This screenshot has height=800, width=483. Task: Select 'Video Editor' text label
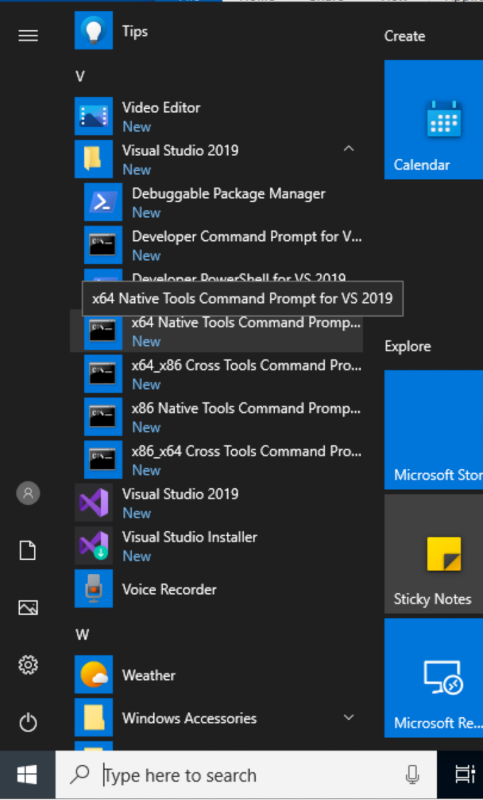tap(161, 108)
